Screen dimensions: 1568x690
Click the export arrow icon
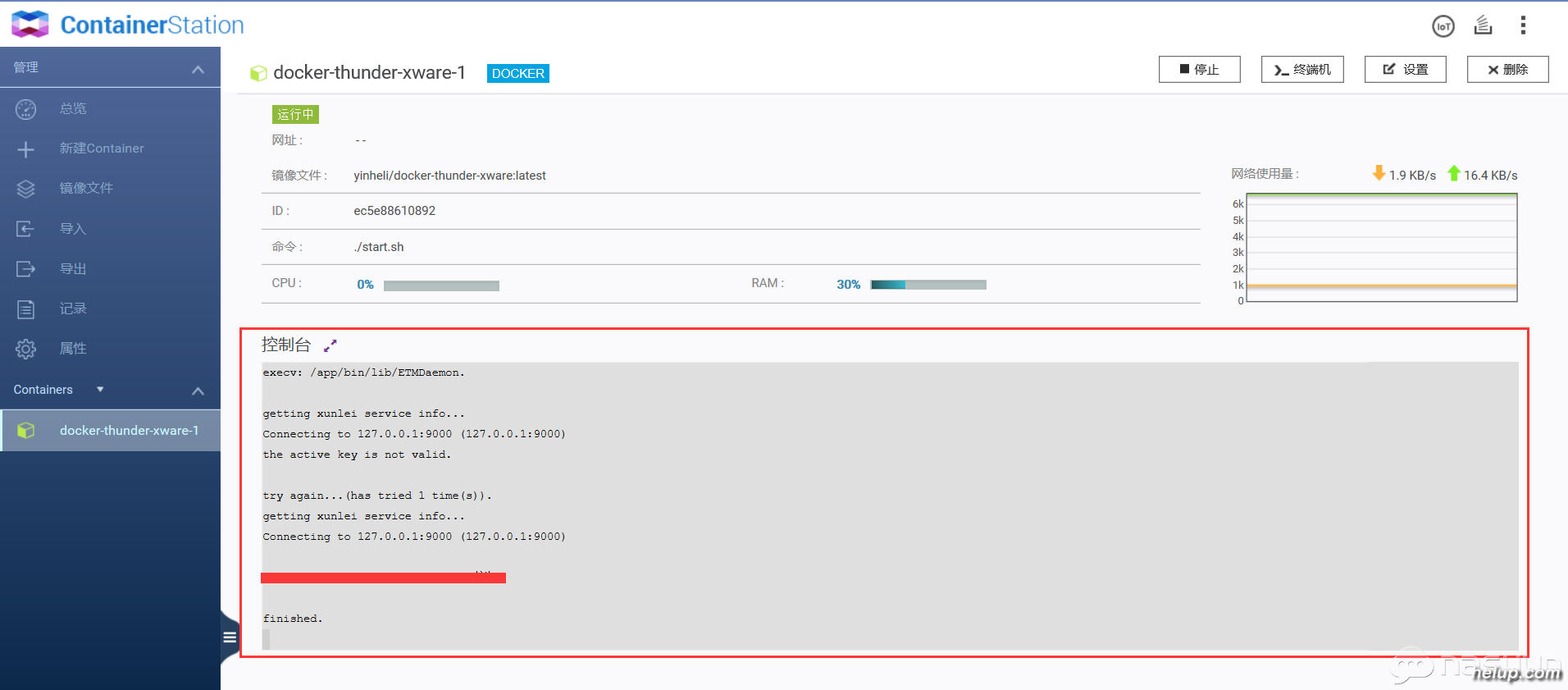[x=26, y=268]
